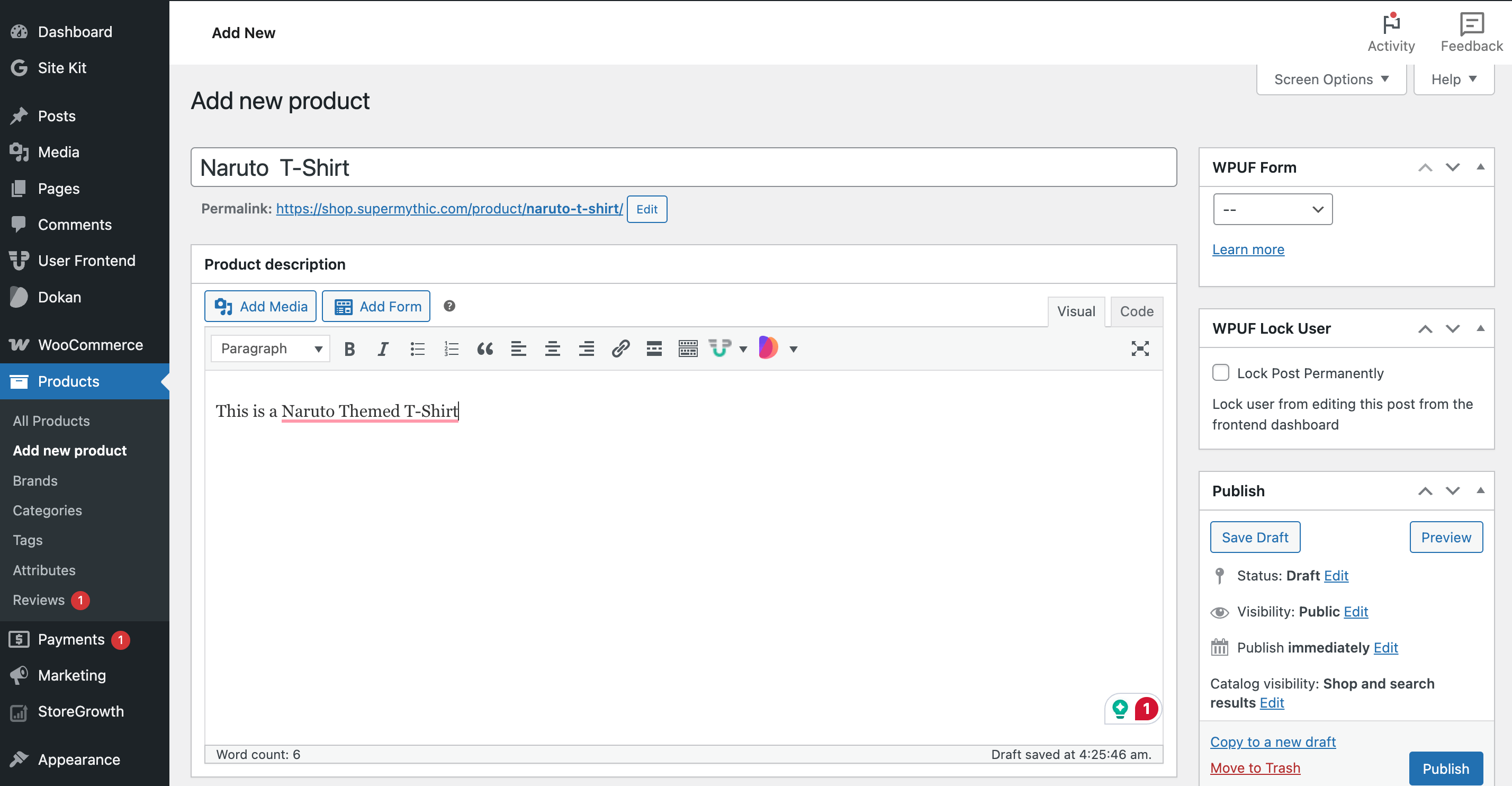1512x786 pixels.
Task: Toggle italic formatting in editor toolbar
Action: [383, 349]
